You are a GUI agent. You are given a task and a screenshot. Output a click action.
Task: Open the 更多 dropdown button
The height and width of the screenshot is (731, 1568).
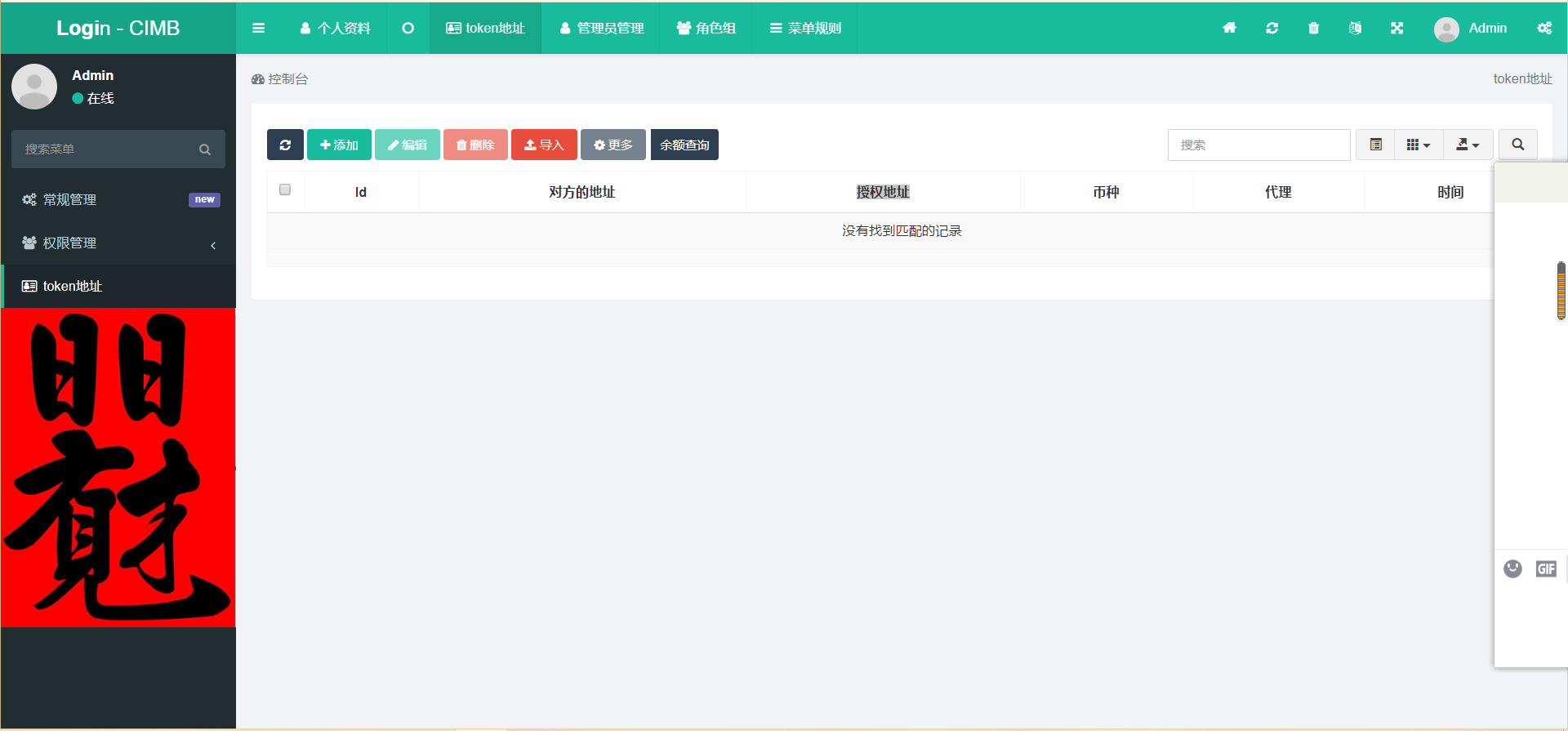(613, 145)
